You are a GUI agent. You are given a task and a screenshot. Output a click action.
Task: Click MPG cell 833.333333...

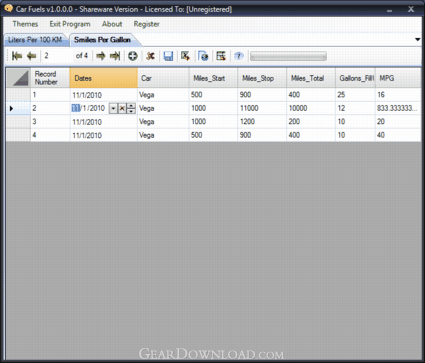398,108
